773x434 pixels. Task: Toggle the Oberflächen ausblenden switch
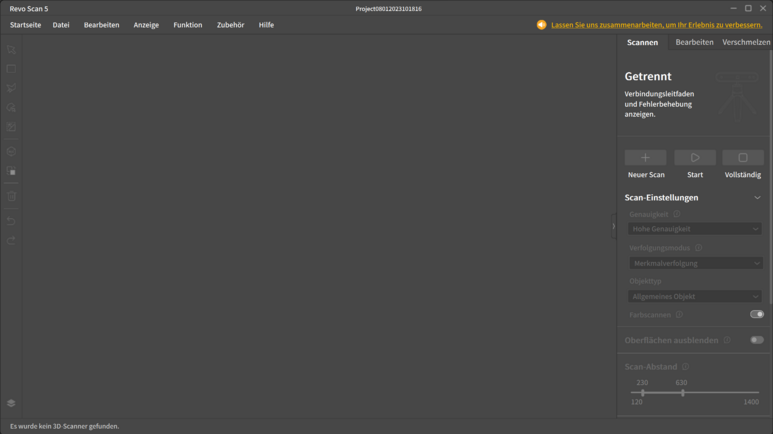(757, 340)
